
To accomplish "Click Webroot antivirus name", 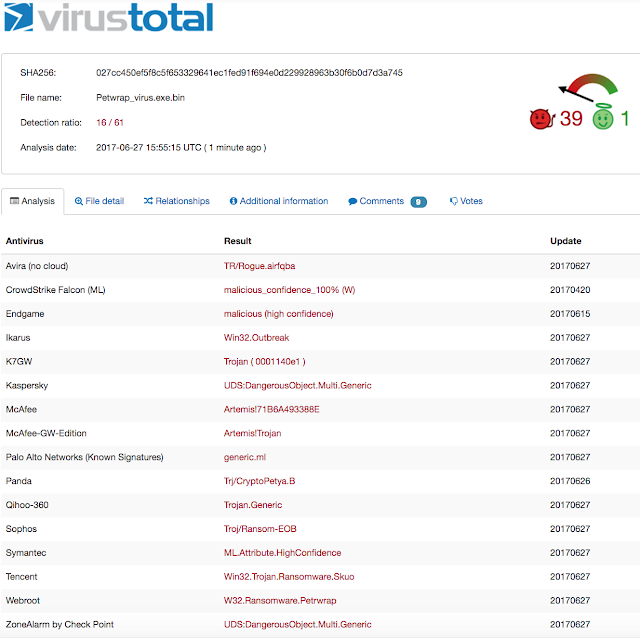I will 23,600.
